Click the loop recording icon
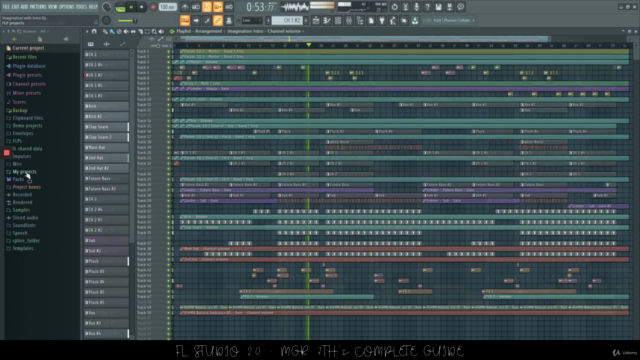The image size is (640, 360). pos(229,7)
